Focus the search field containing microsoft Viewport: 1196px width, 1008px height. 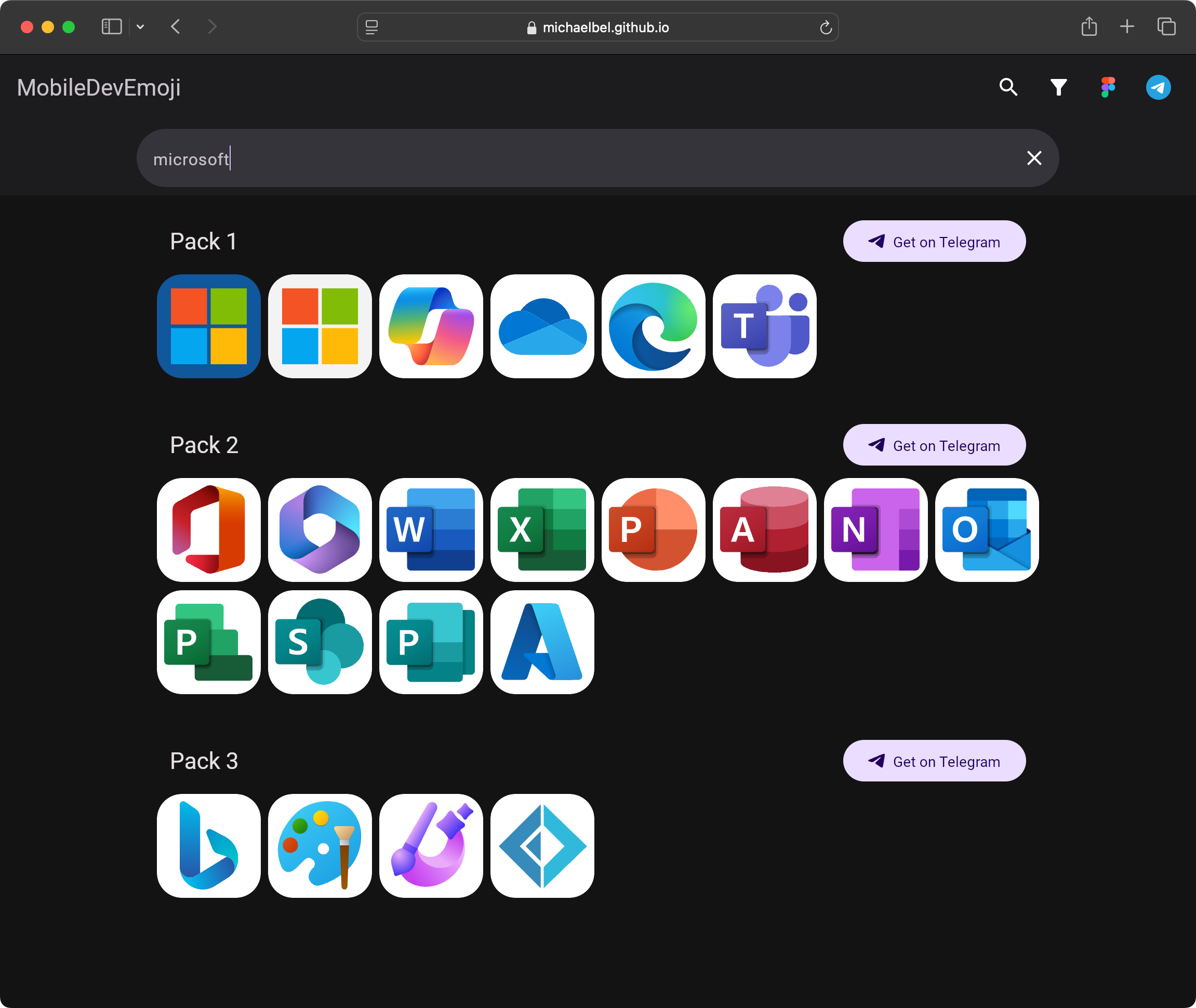point(597,158)
